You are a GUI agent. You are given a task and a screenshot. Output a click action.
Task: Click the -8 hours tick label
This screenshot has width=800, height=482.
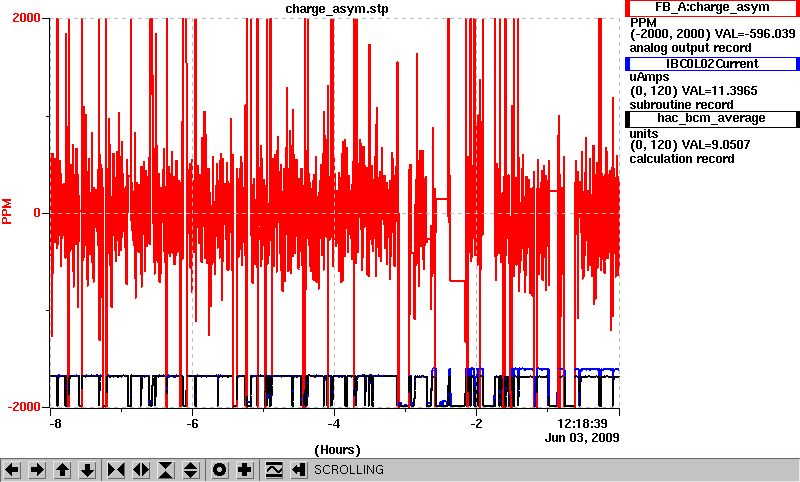pyautogui.click(x=56, y=424)
